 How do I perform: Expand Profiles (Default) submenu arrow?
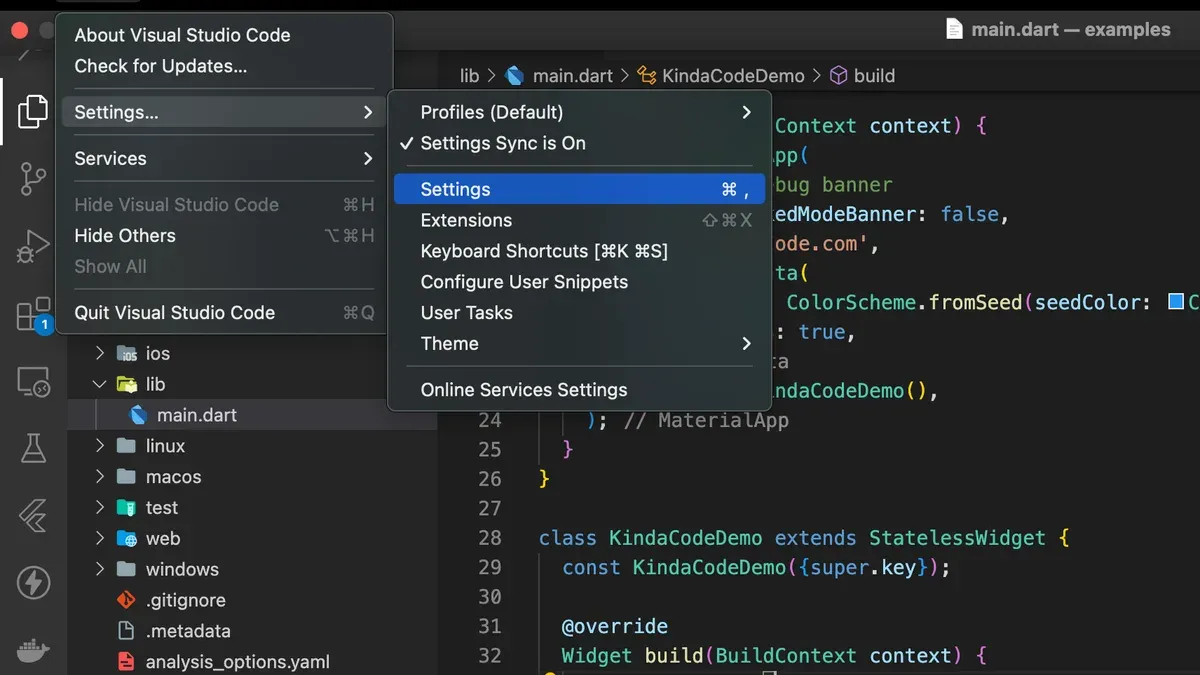point(746,112)
